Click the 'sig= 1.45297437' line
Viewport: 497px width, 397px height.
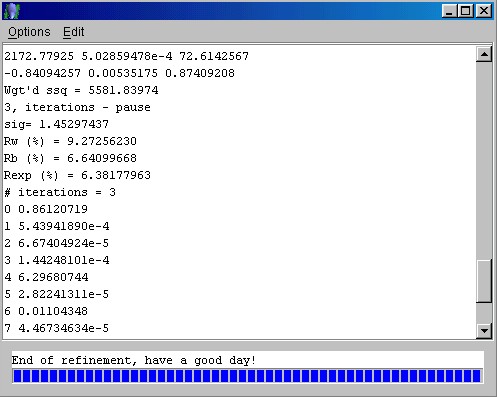pyautogui.click(x=56, y=124)
